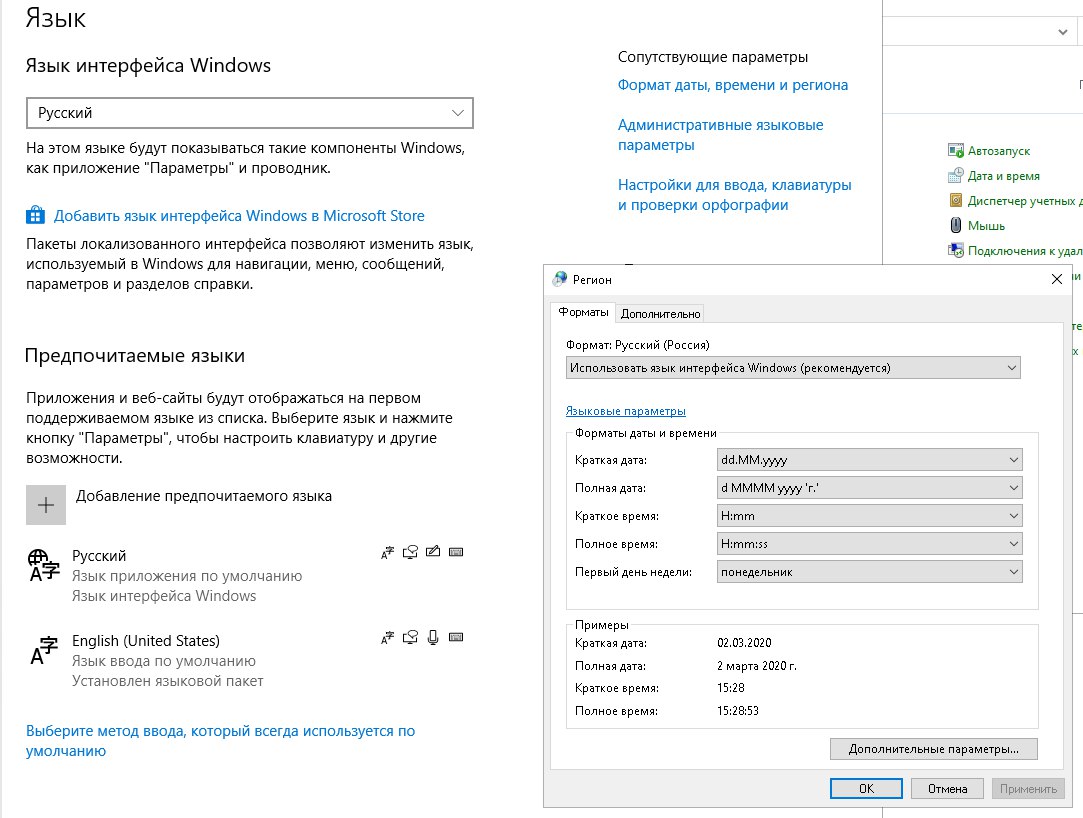Open the Полная дата format dropdown
This screenshot has width=1083, height=818.
[870, 488]
